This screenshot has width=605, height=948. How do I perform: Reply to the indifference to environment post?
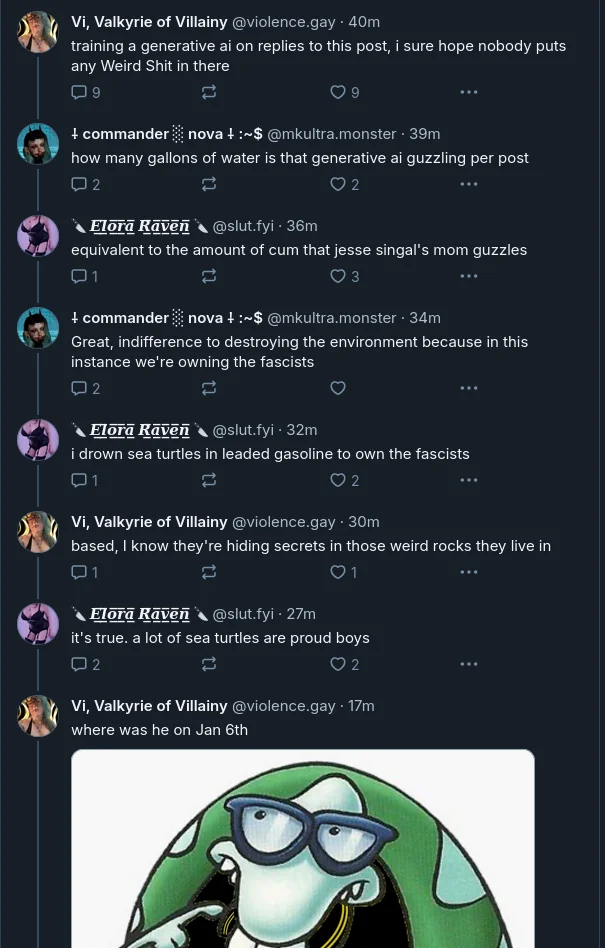pos(85,388)
